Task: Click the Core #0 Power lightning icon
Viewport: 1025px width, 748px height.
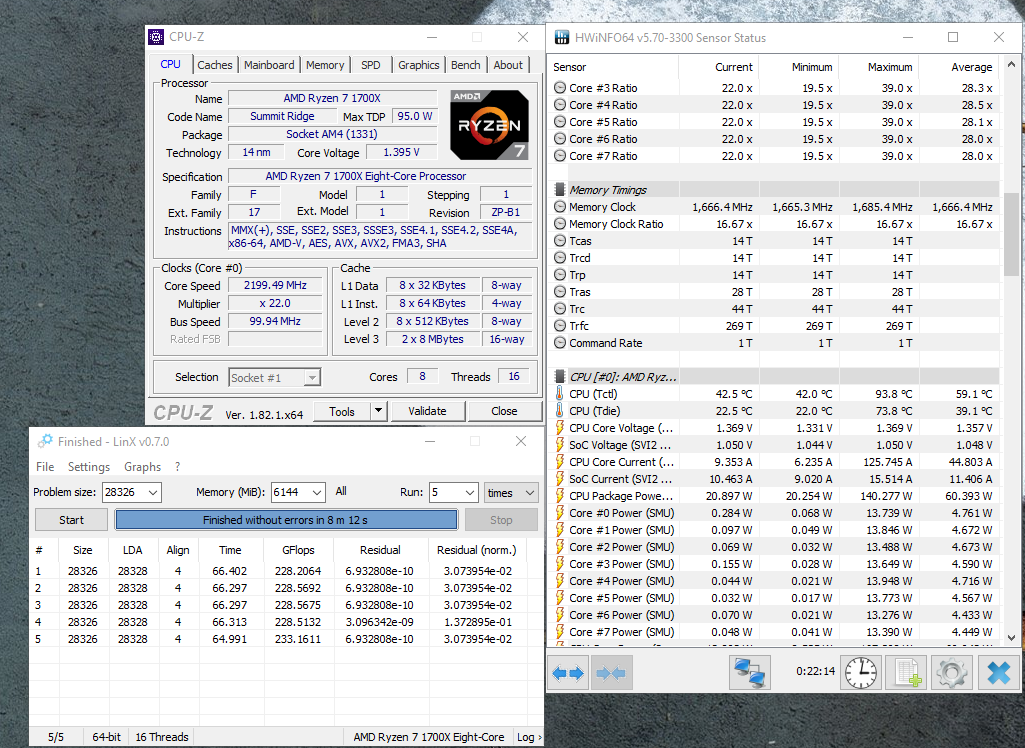Action: pos(560,513)
